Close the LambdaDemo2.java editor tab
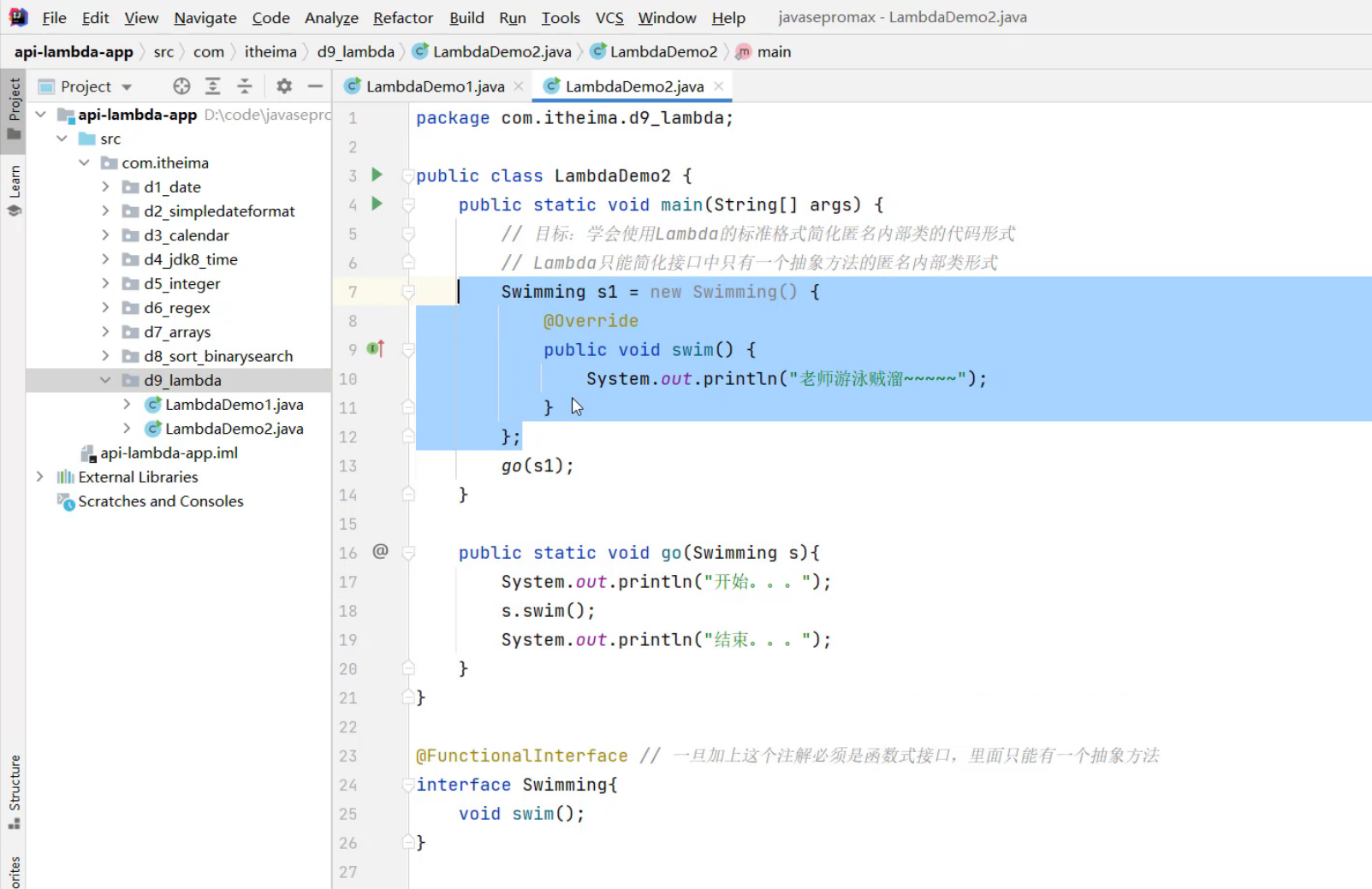 718,86
